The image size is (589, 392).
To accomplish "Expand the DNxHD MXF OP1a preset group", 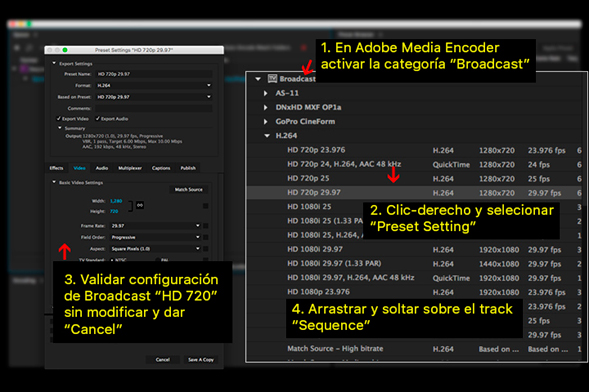I will click(x=266, y=107).
